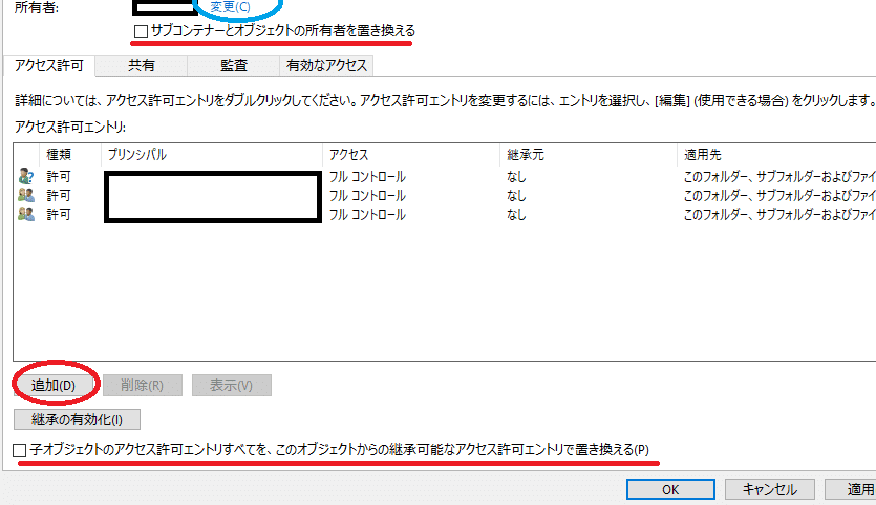
Task: Click the 継承の有効化(I) button
Action: (x=77, y=420)
